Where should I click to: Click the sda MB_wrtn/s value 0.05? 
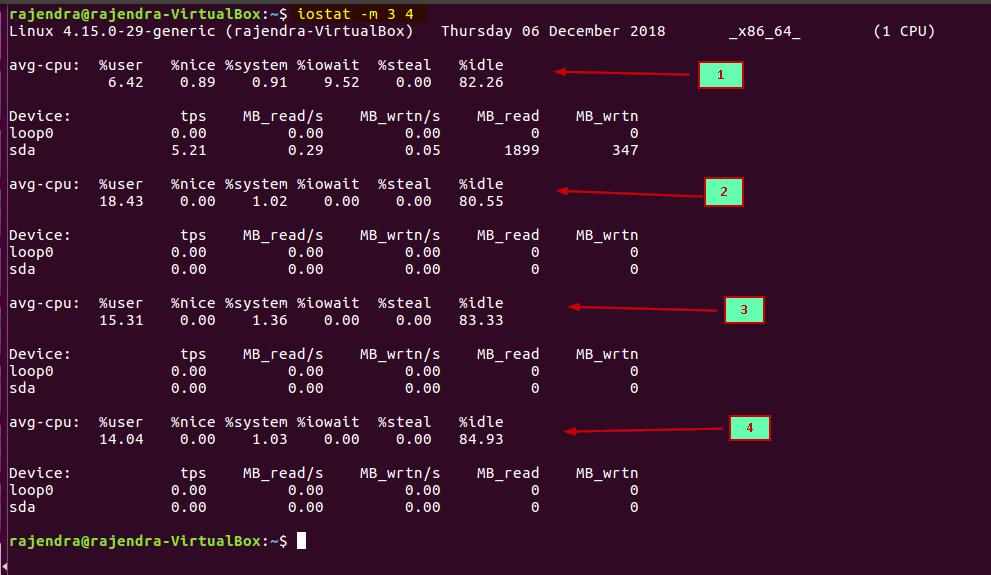point(423,150)
